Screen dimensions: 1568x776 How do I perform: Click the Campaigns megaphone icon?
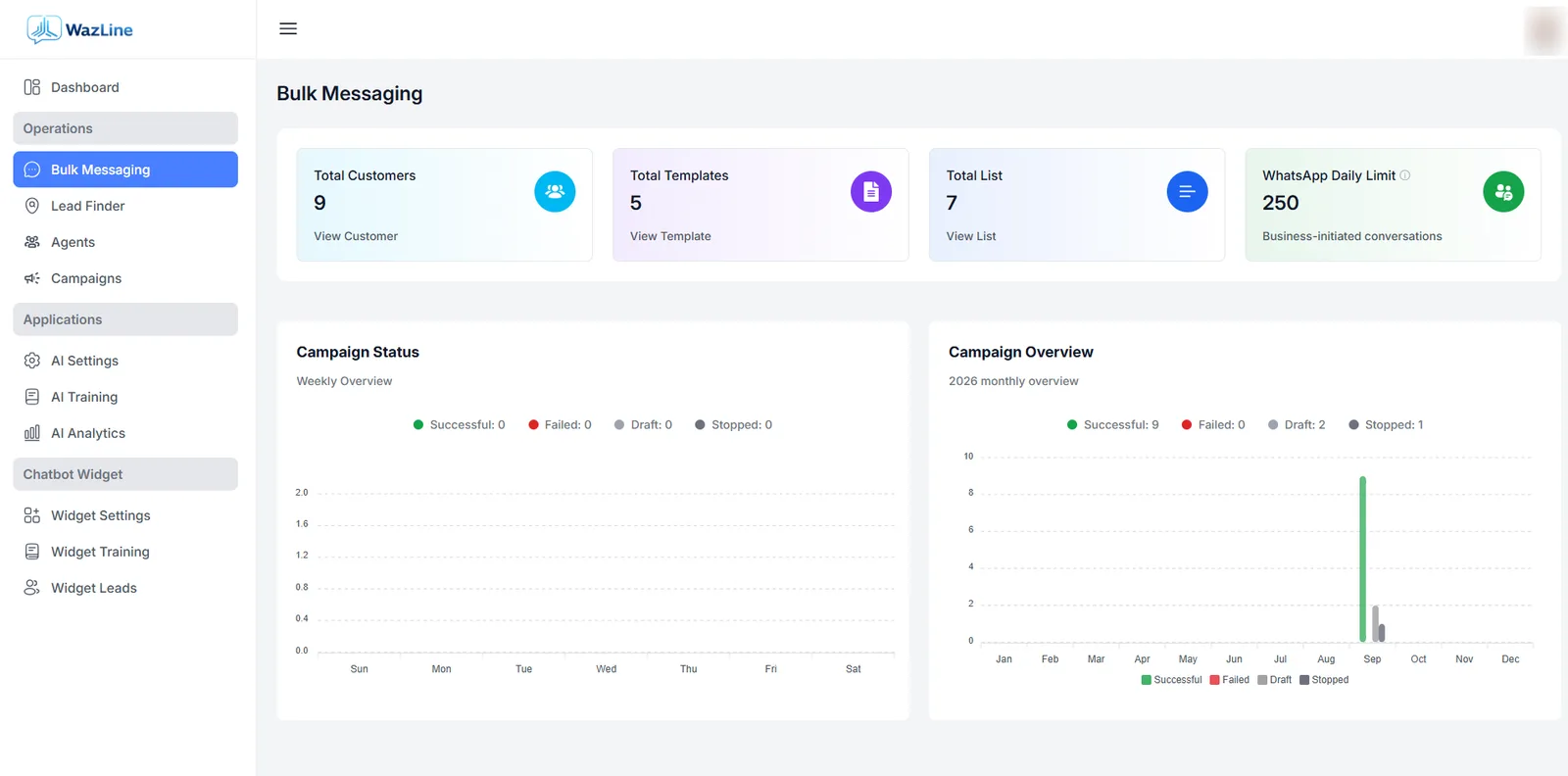[32, 278]
